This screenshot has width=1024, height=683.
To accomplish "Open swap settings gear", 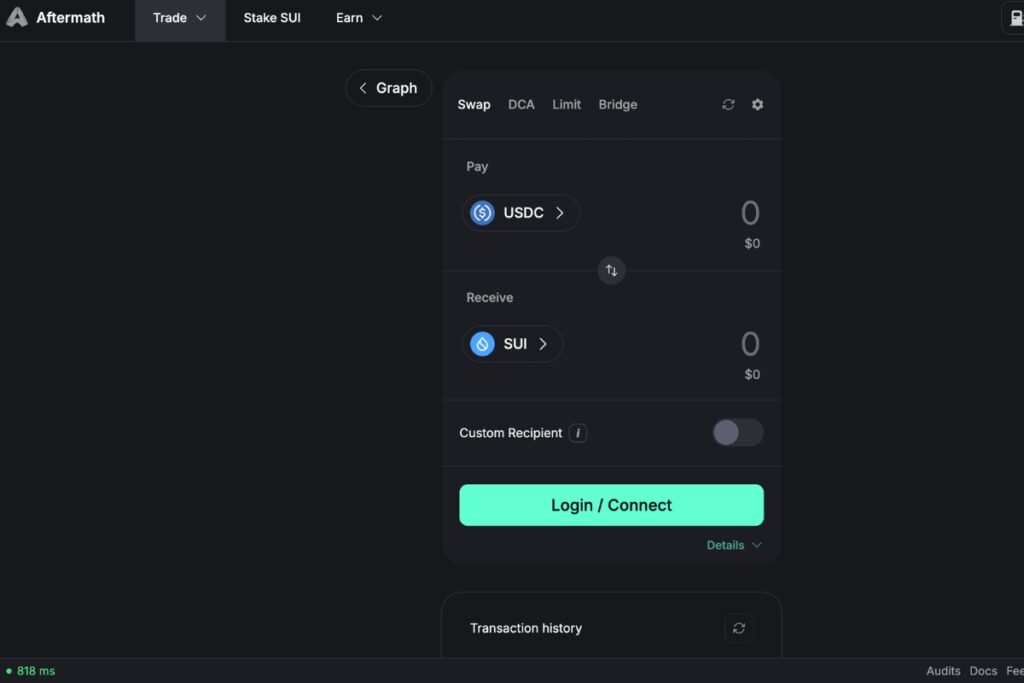I will tap(757, 104).
